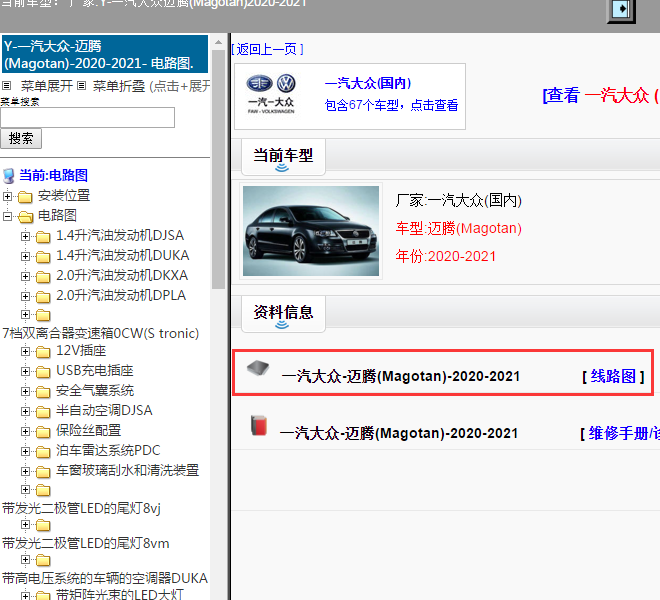Click the 菜单折叠 collapse-all icon
660x600 pixels.
point(82,86)
